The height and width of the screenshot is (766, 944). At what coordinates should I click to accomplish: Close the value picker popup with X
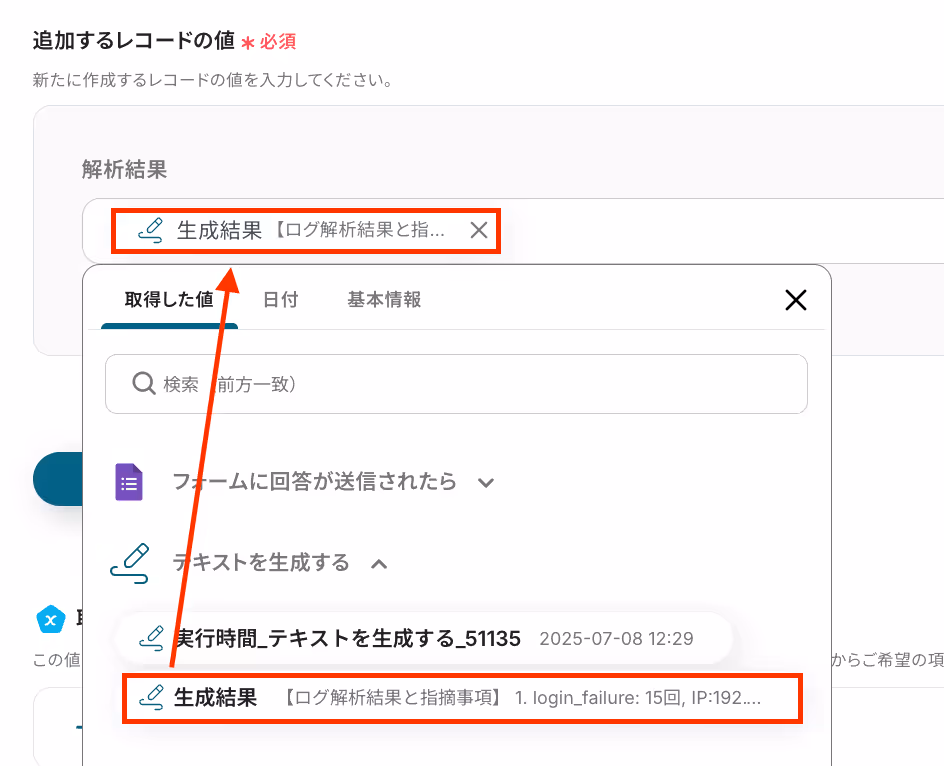click(795, 299)
